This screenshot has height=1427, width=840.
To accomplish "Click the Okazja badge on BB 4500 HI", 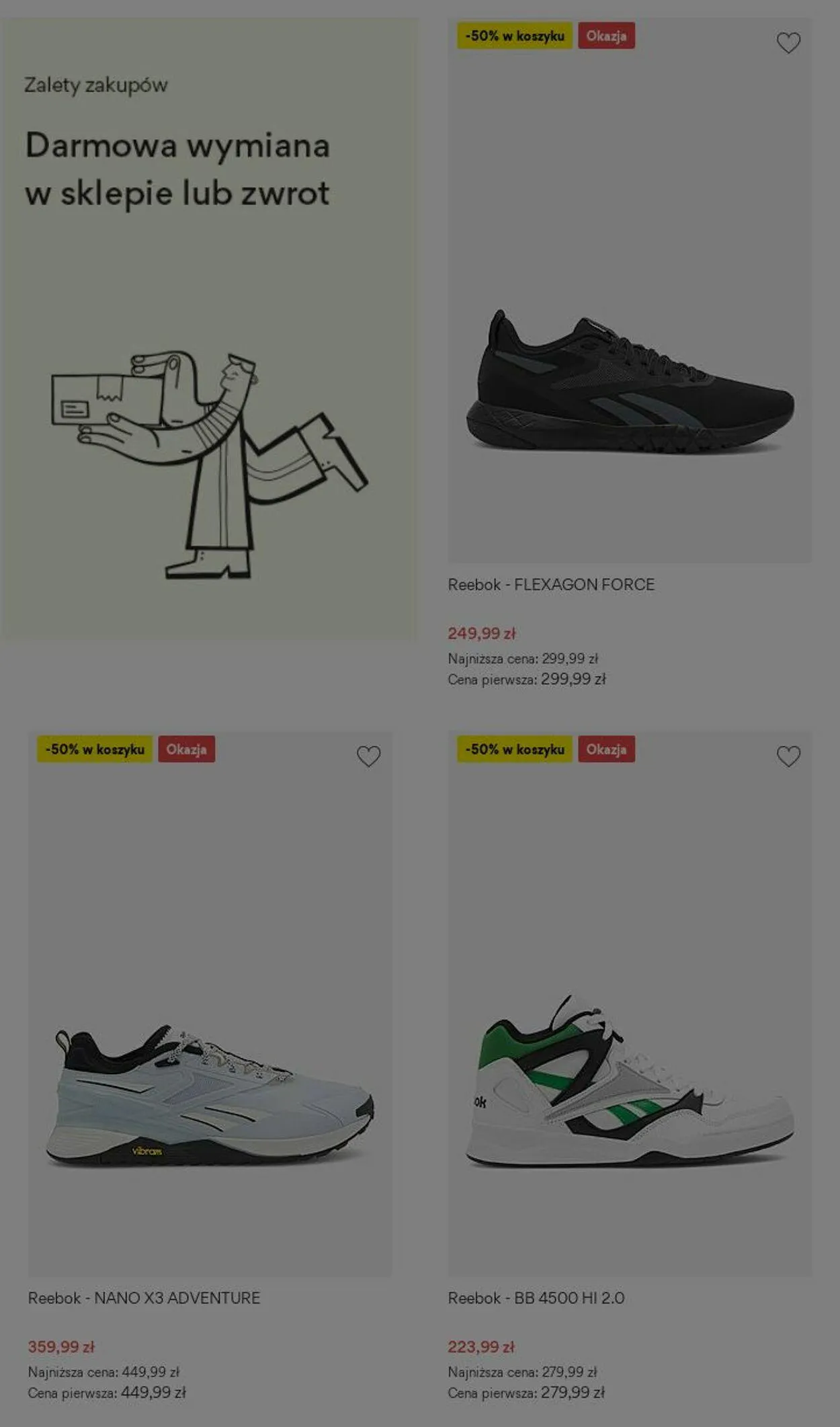I will 606,749.
